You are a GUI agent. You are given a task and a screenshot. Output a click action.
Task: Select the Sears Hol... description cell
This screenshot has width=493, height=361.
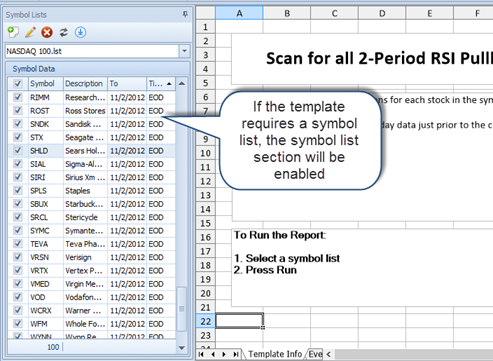coord(85,151)
